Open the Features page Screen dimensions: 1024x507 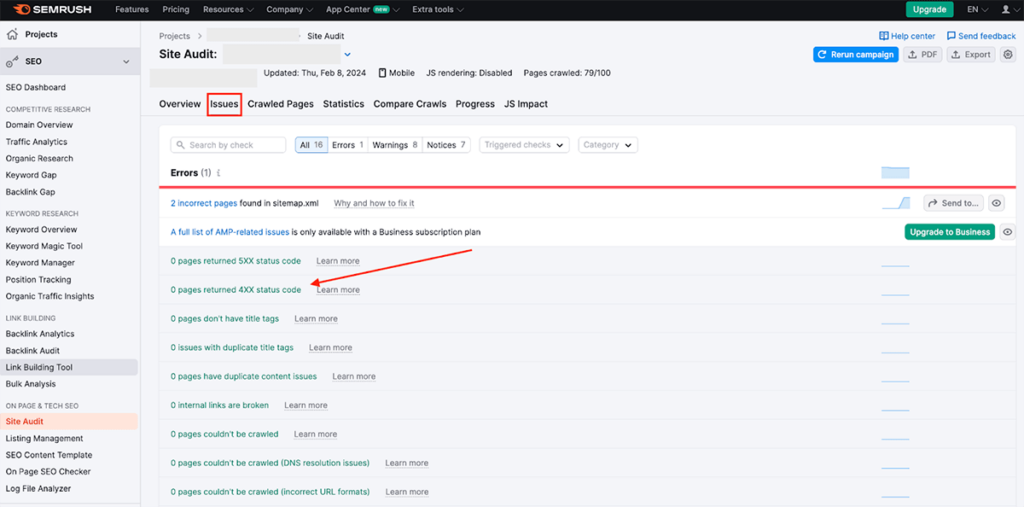pyautogui.click(x=132, y=10)
